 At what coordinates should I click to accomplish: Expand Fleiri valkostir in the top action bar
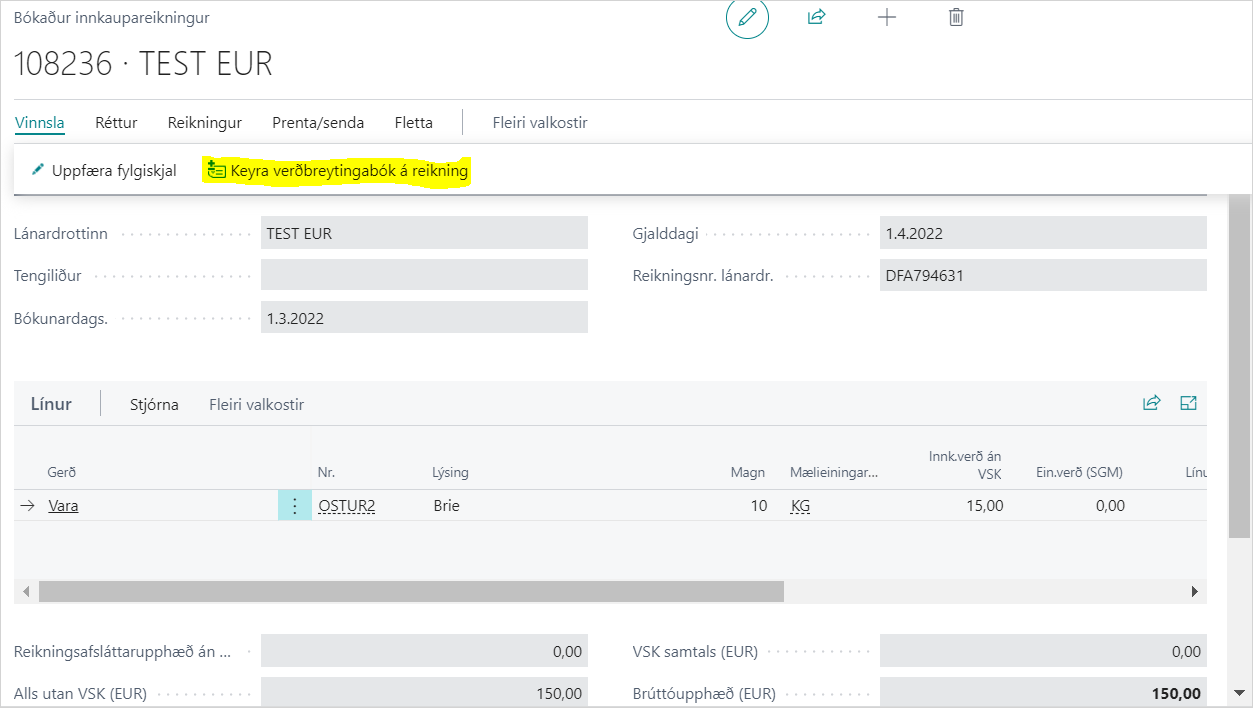[x=540, y=123]
